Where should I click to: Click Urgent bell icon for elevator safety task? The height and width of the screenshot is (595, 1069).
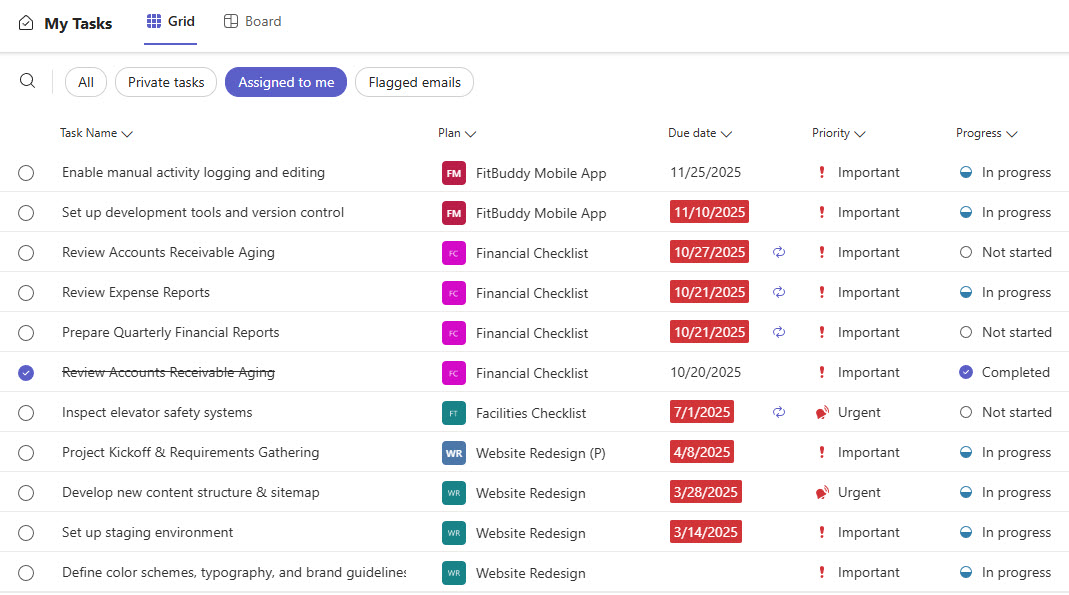tap(822, 412)
